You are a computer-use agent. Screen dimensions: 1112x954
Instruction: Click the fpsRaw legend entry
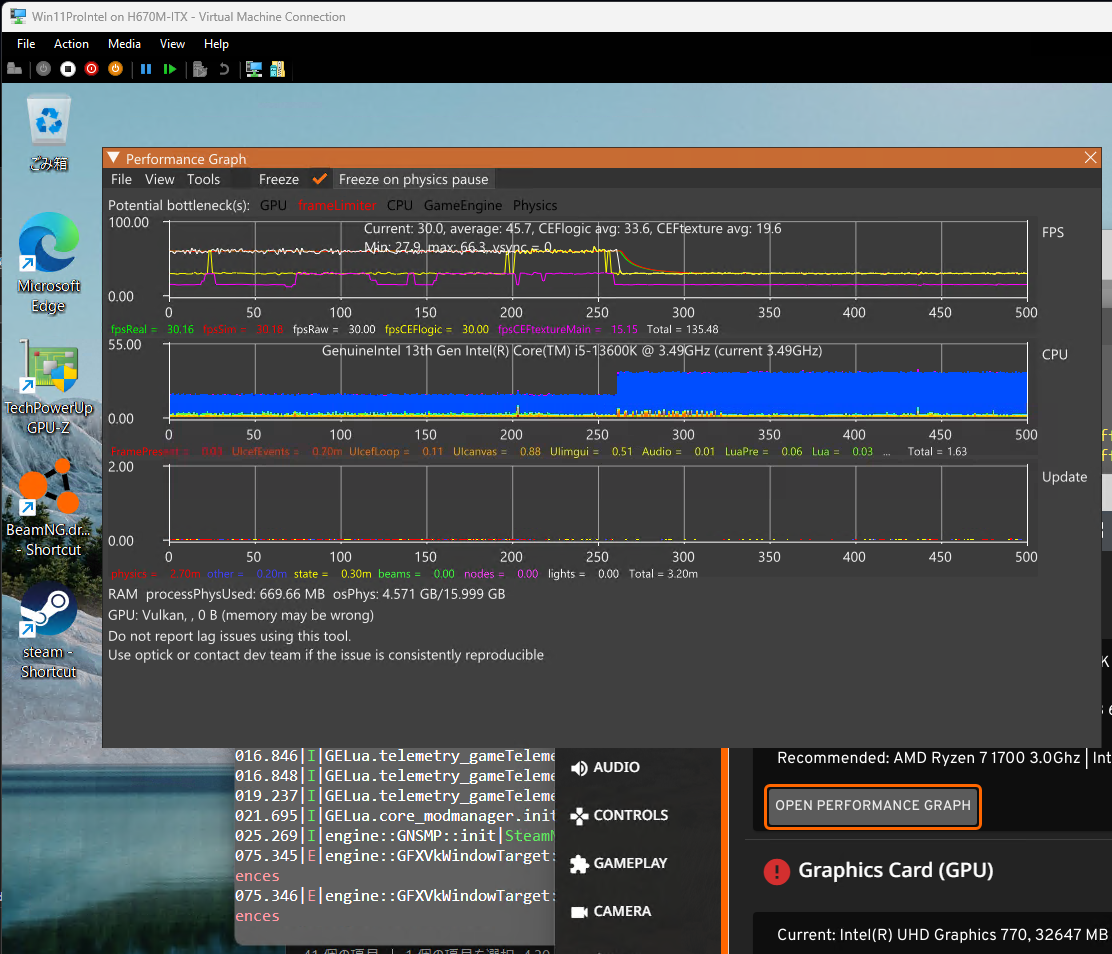[x=334, y=330]
